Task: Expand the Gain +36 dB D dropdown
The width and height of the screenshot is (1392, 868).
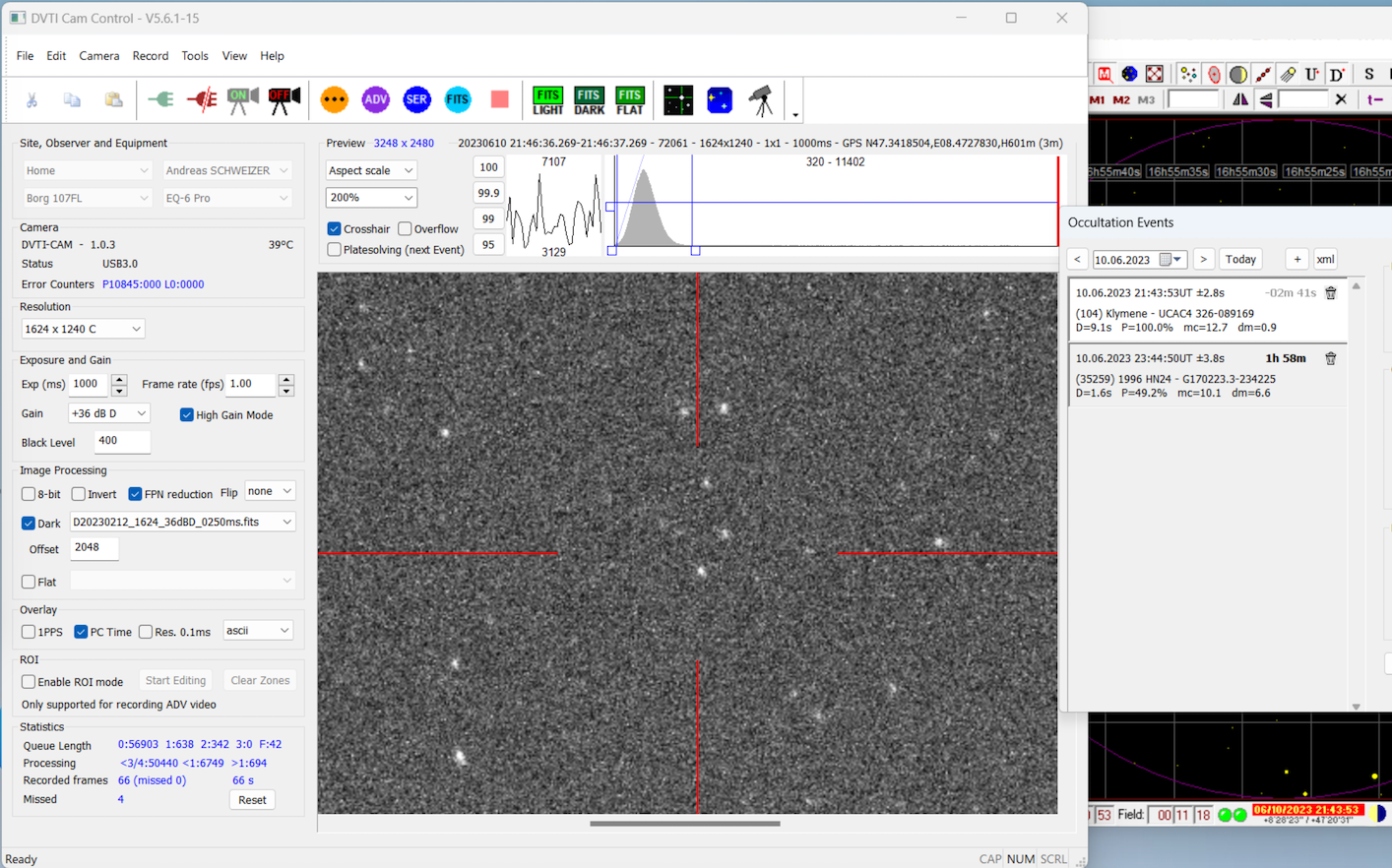Action: tap(109, 414)
